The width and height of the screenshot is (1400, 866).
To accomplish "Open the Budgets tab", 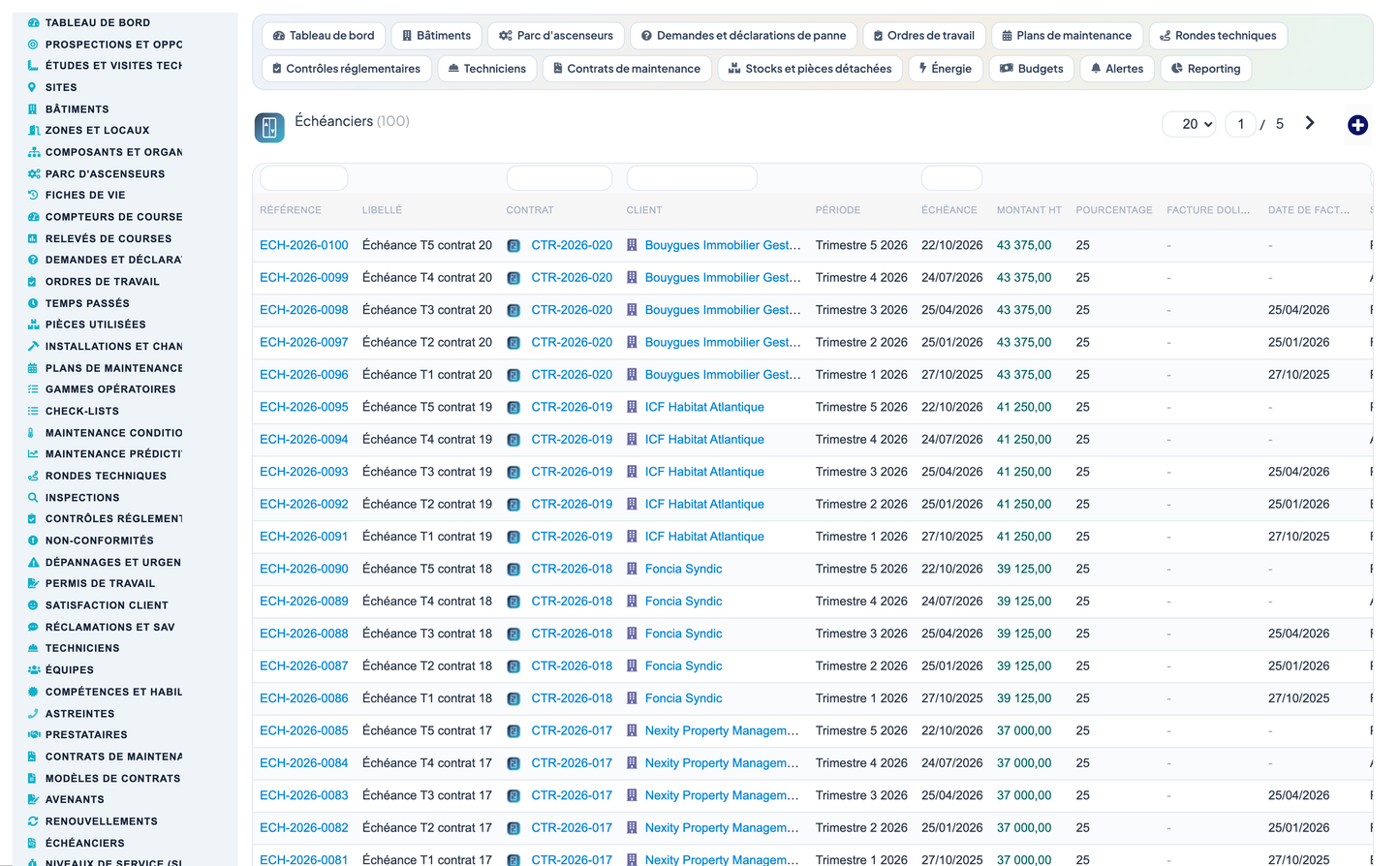I will point(1032,69).
